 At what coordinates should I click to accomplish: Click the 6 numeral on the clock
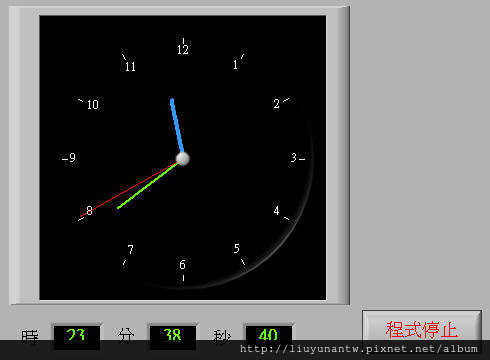[182, 265]
